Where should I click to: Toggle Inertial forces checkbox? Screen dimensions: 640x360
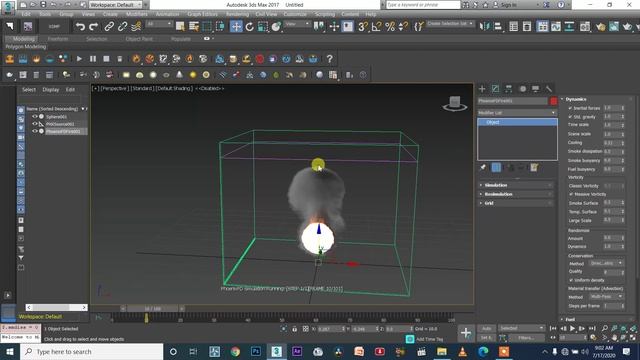[x=570, y=108]
